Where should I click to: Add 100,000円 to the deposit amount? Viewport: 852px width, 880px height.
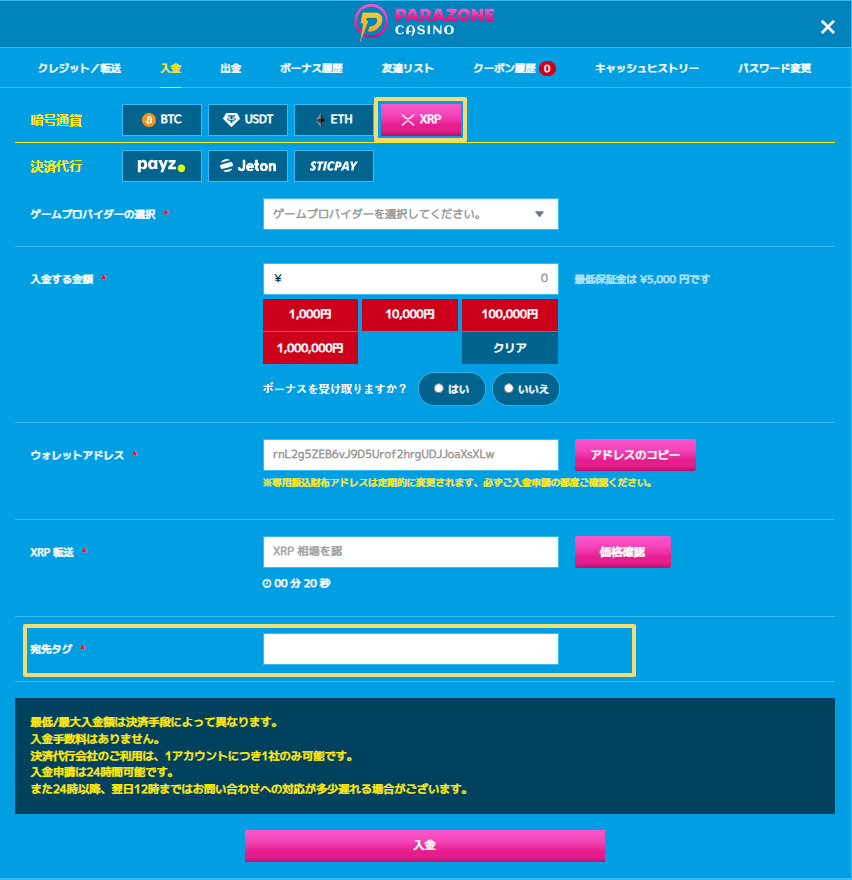pos(510,314)
